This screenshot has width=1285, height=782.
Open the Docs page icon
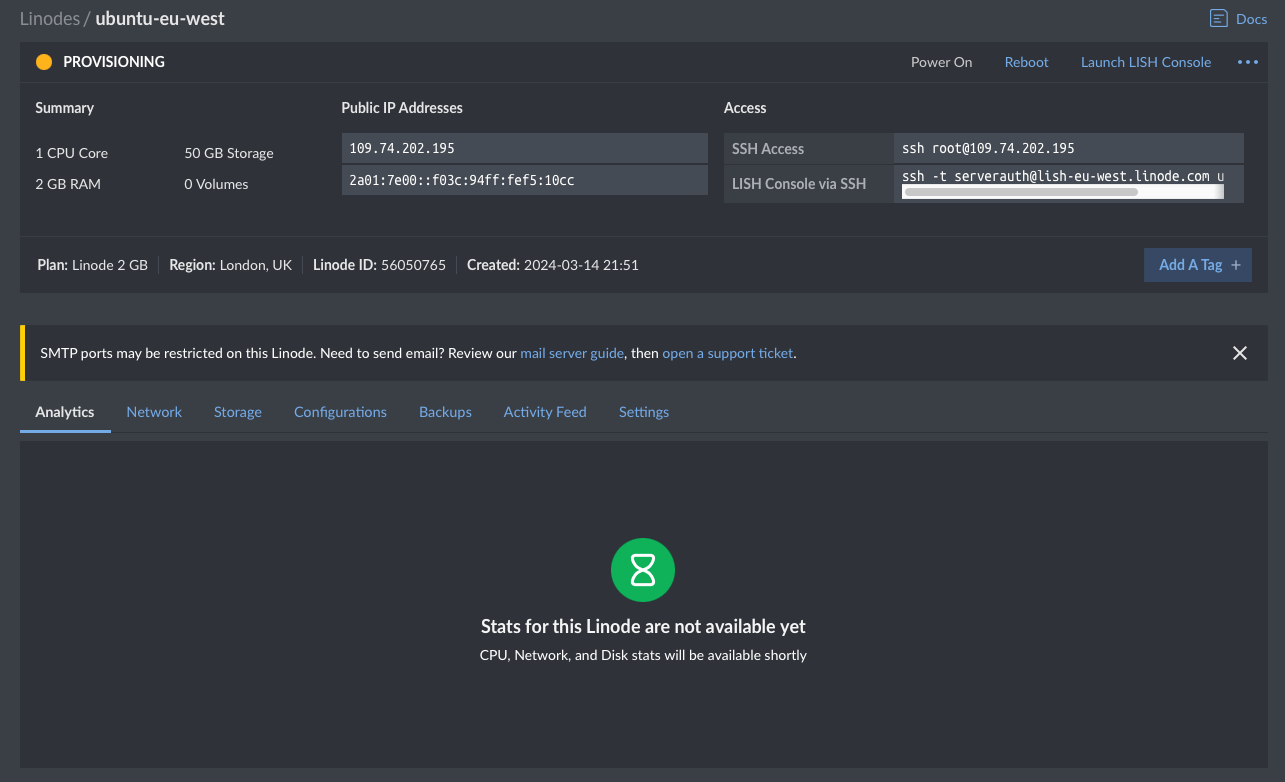pyautogui.click(x=1218, y=19)
